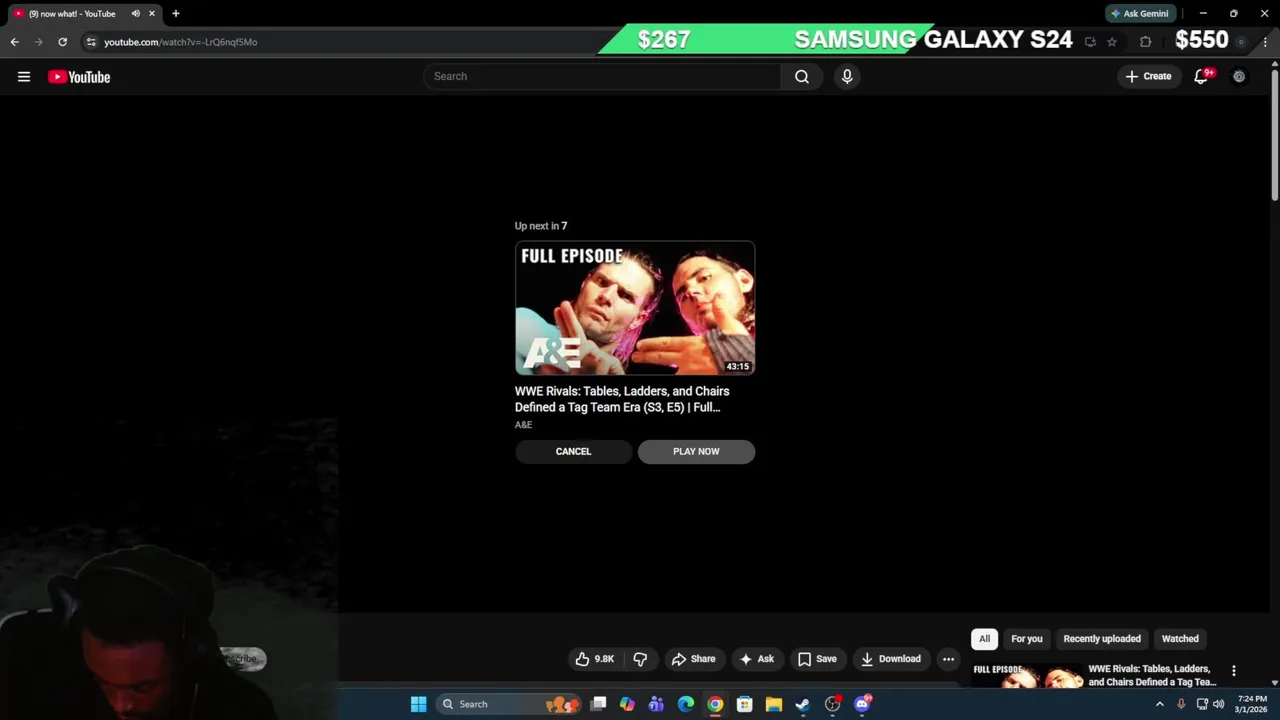This screenshot has width=1280, height=720.
Task: Show hidden system tray icons
Action: [1160, 704]
